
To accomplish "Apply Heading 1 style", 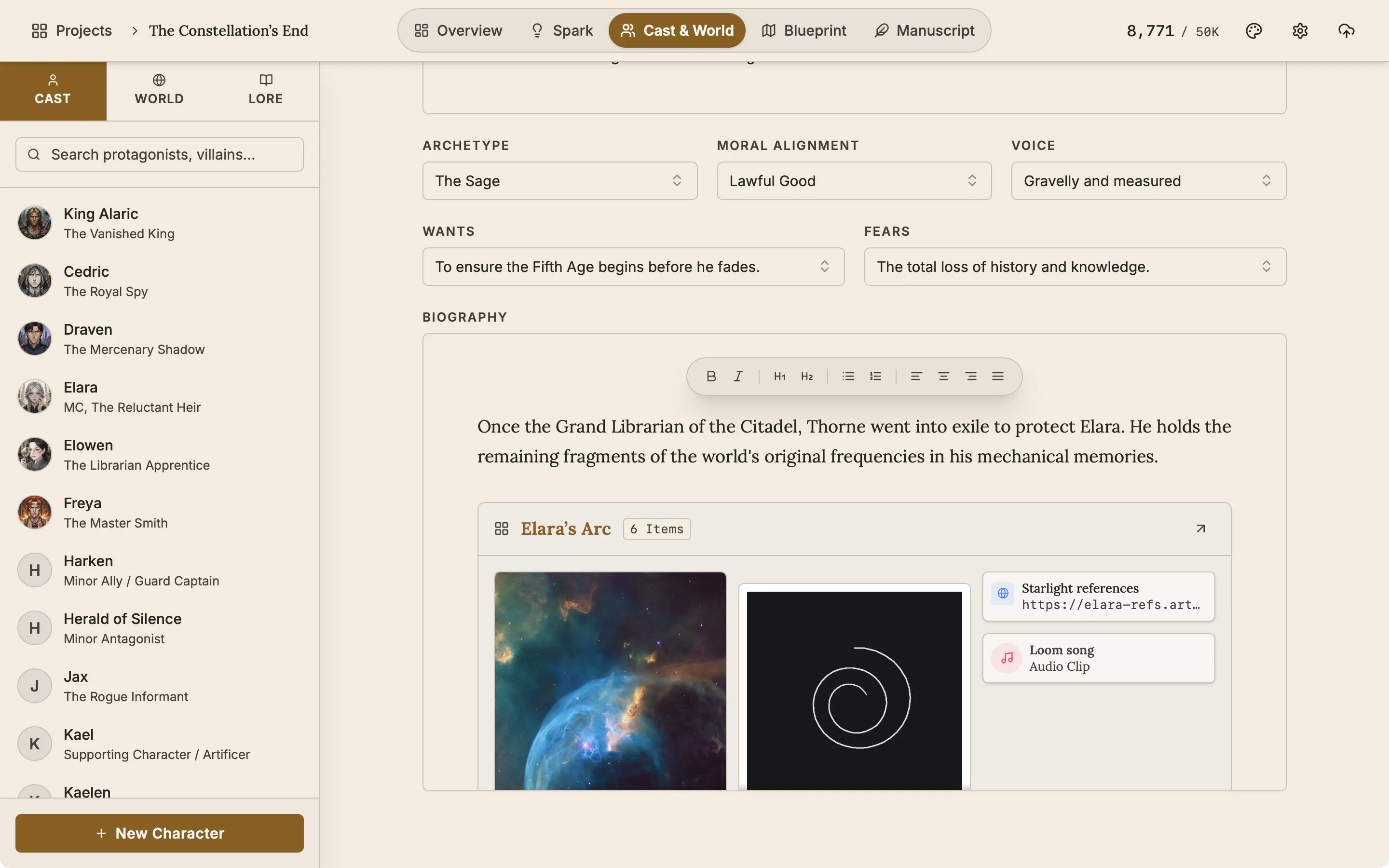I will coord(779,376).
